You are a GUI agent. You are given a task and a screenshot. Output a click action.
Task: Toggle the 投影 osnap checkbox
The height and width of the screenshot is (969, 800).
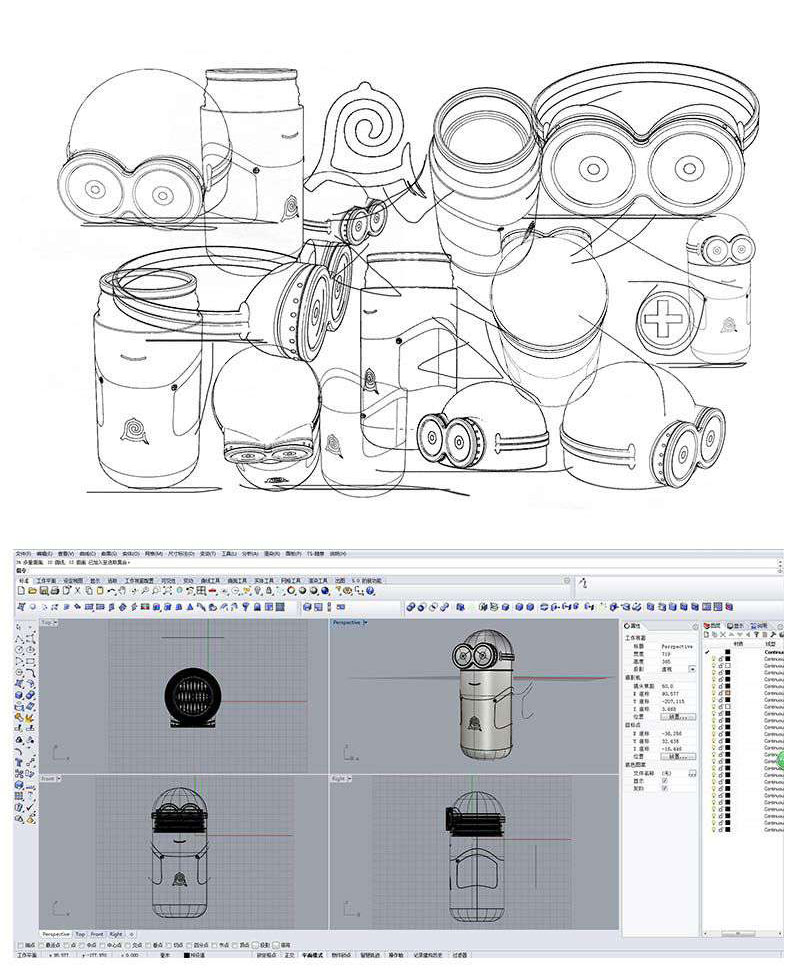[x=256, y=945]
